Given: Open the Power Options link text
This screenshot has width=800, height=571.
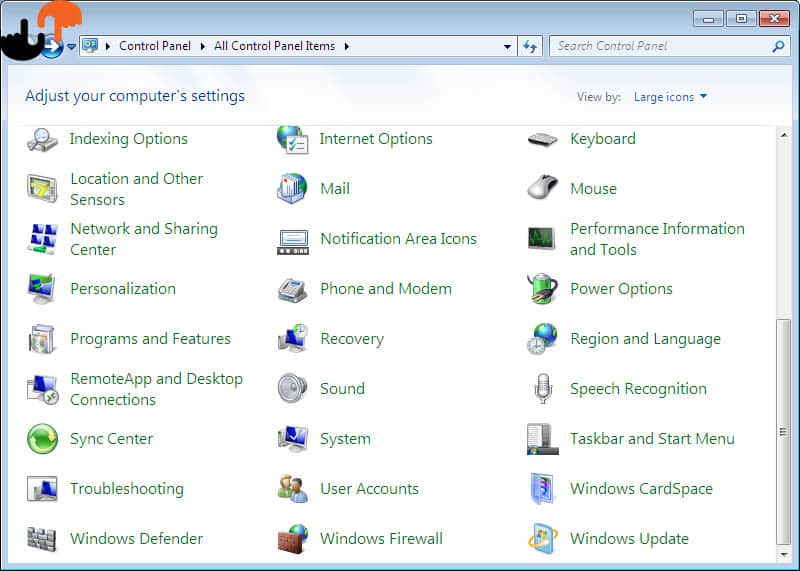Looking at the screenshot, I should pos(621,289).
